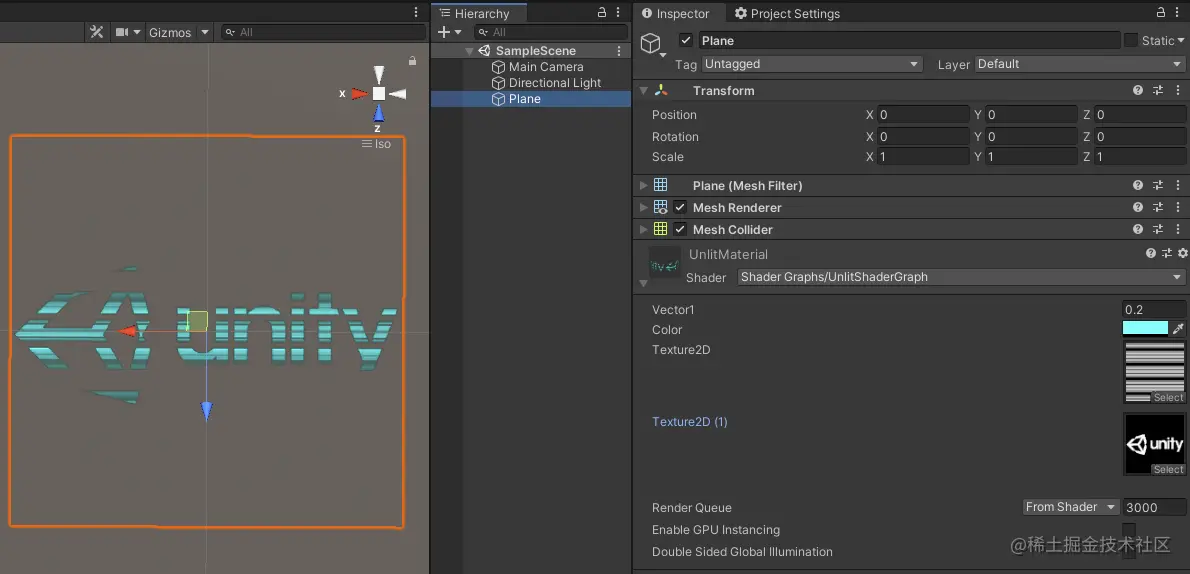
Task: Open the Tag Untagged dropdown
Action: click(x=811, y=64)
